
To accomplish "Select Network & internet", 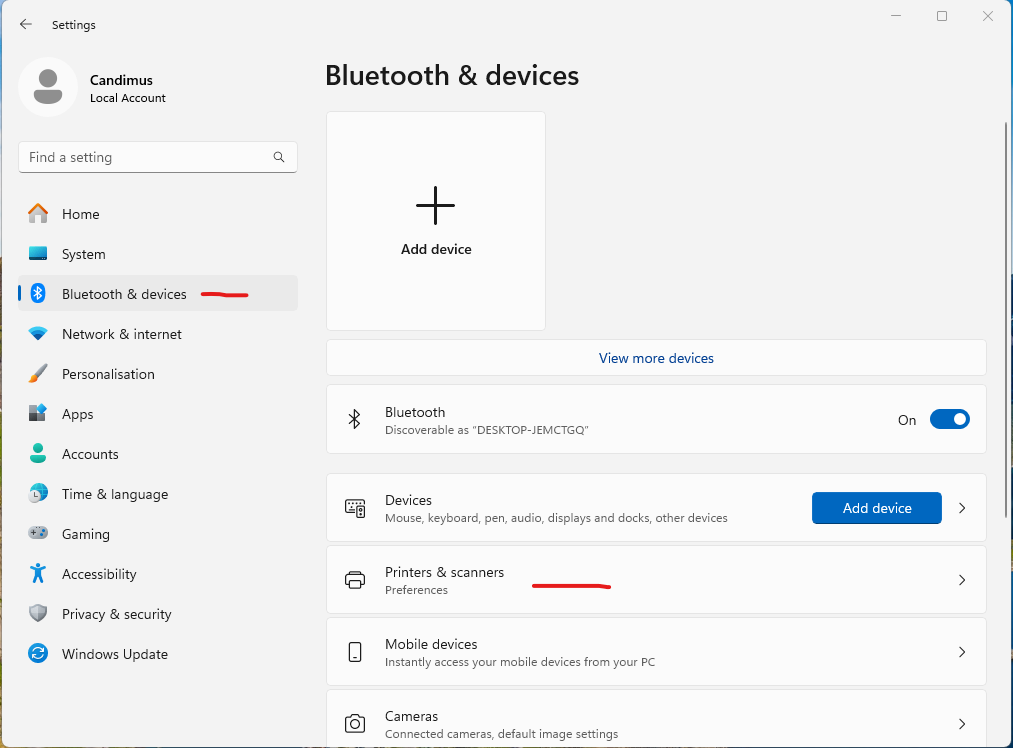I will 158,334.
